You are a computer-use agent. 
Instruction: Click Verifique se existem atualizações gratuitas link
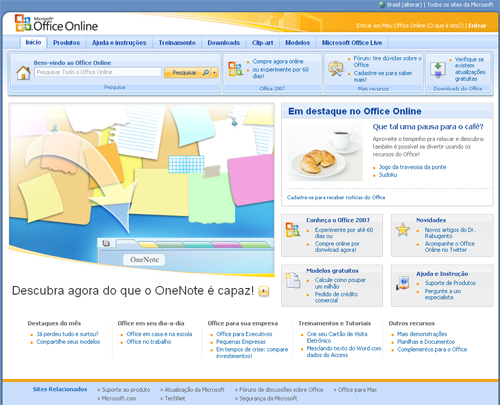click(470, 69)
